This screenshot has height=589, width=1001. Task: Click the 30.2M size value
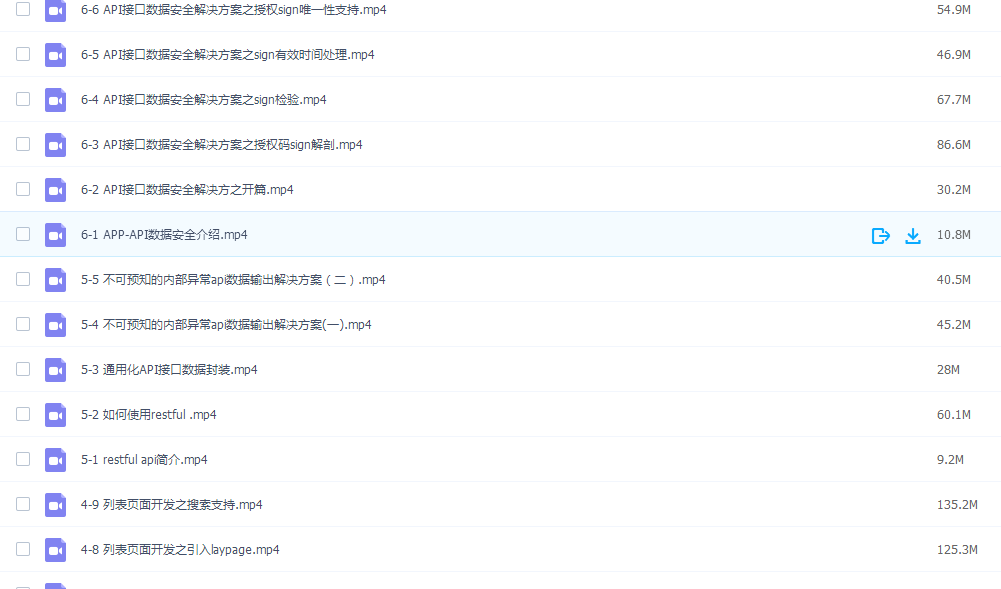click(954, 190)
